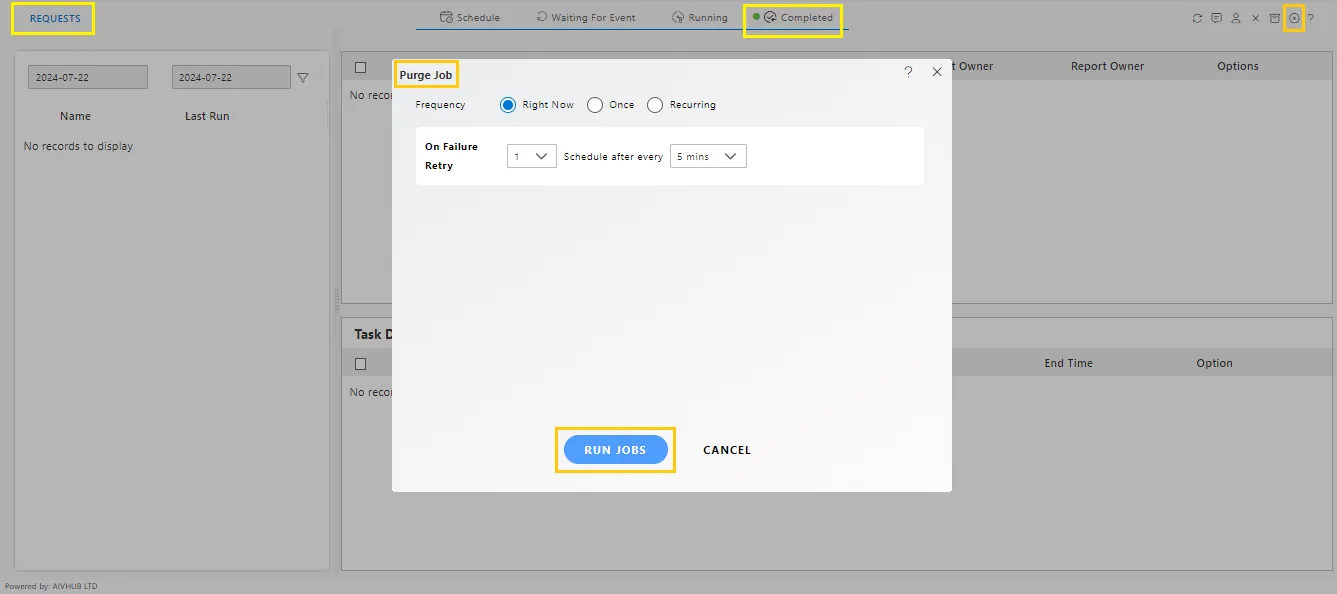Open the On Failure Retry count dropdown
The height and width of the screenshot is (594, 1337).
click(532, 156)
